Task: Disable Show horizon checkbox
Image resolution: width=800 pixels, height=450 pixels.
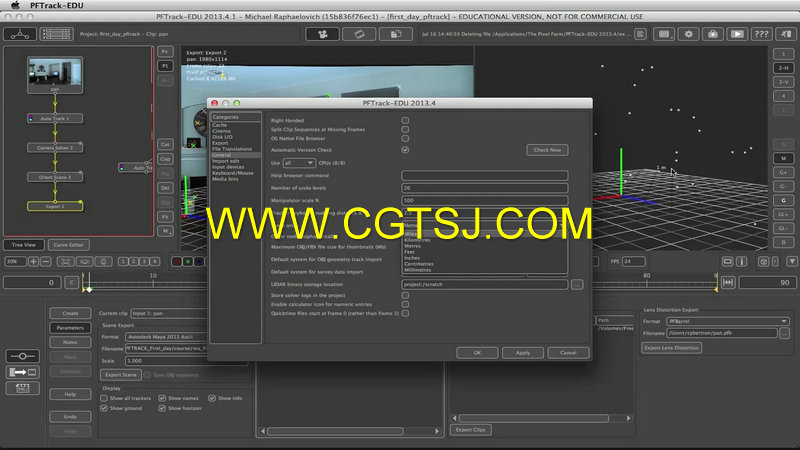Action: pos(162,408)
